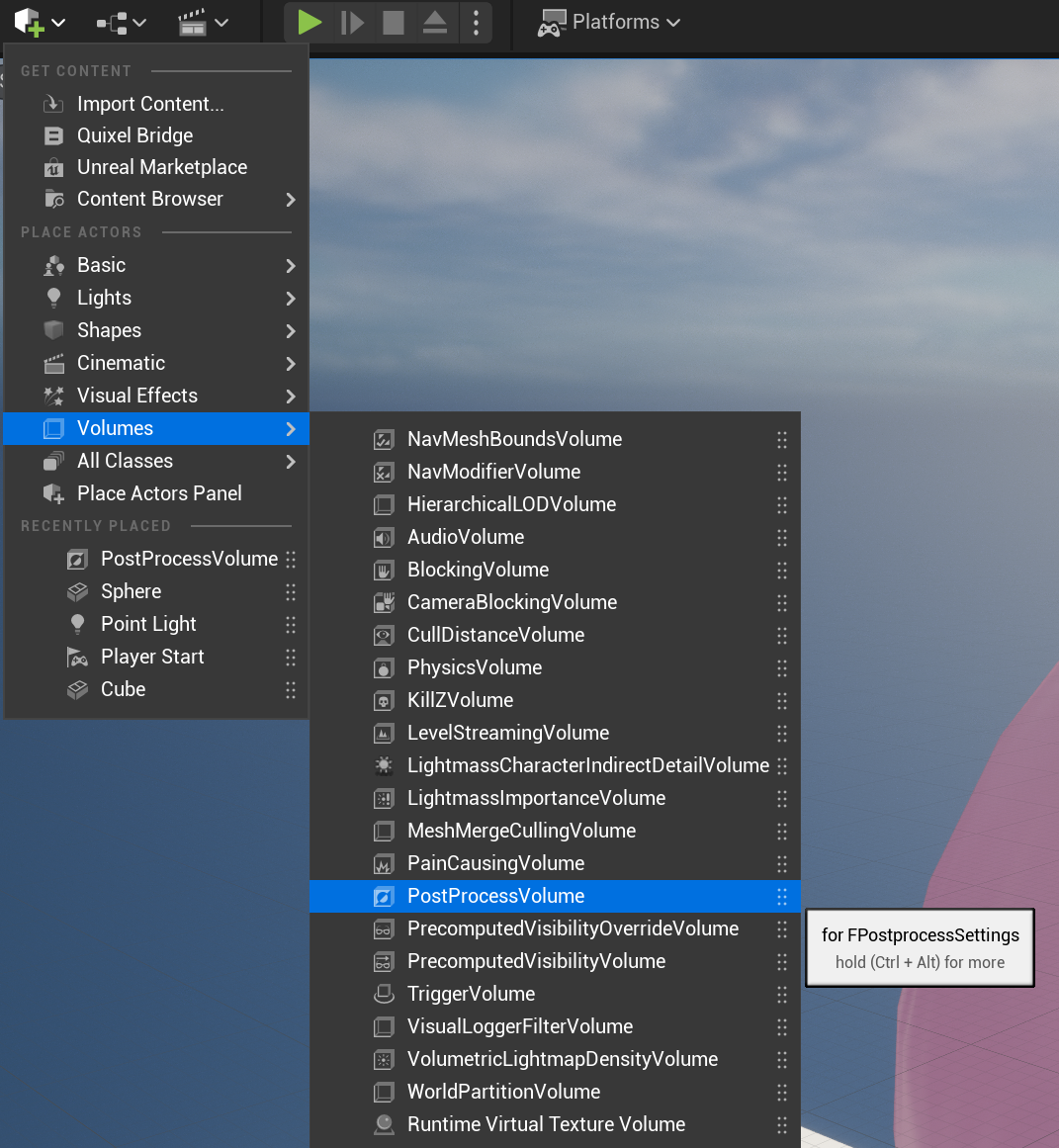
Task: Open the Cinematics clapperboard dropdown
Action: [203, 23]
